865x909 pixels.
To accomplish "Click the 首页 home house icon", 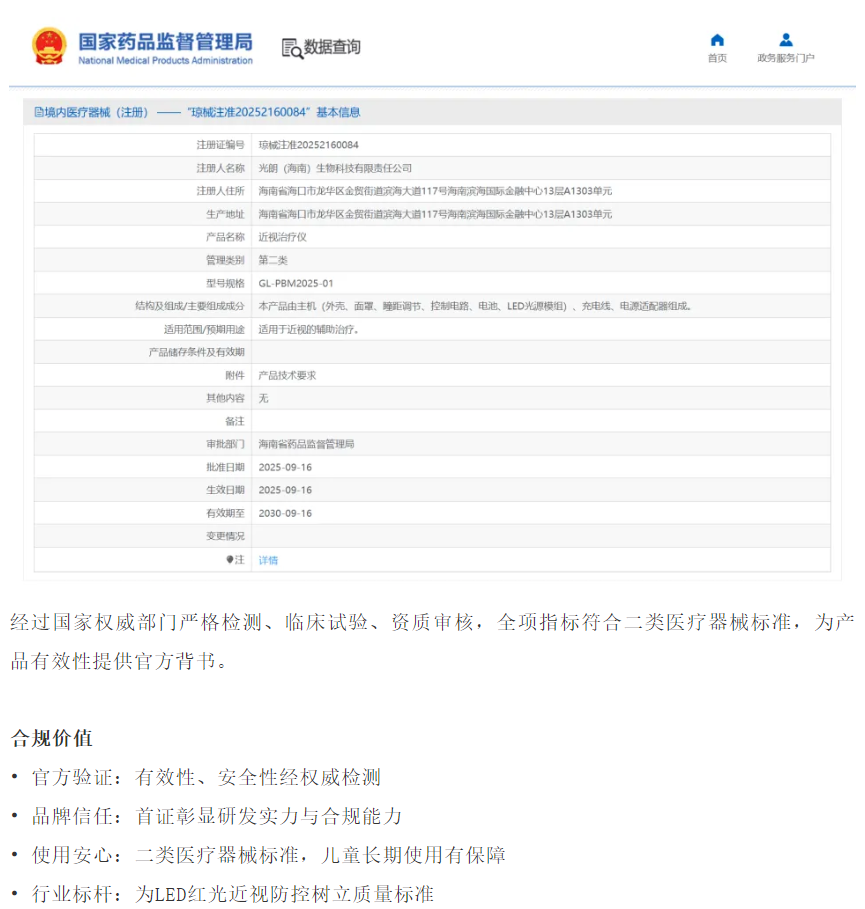I will pyautogui.click(x=717, y=40).
